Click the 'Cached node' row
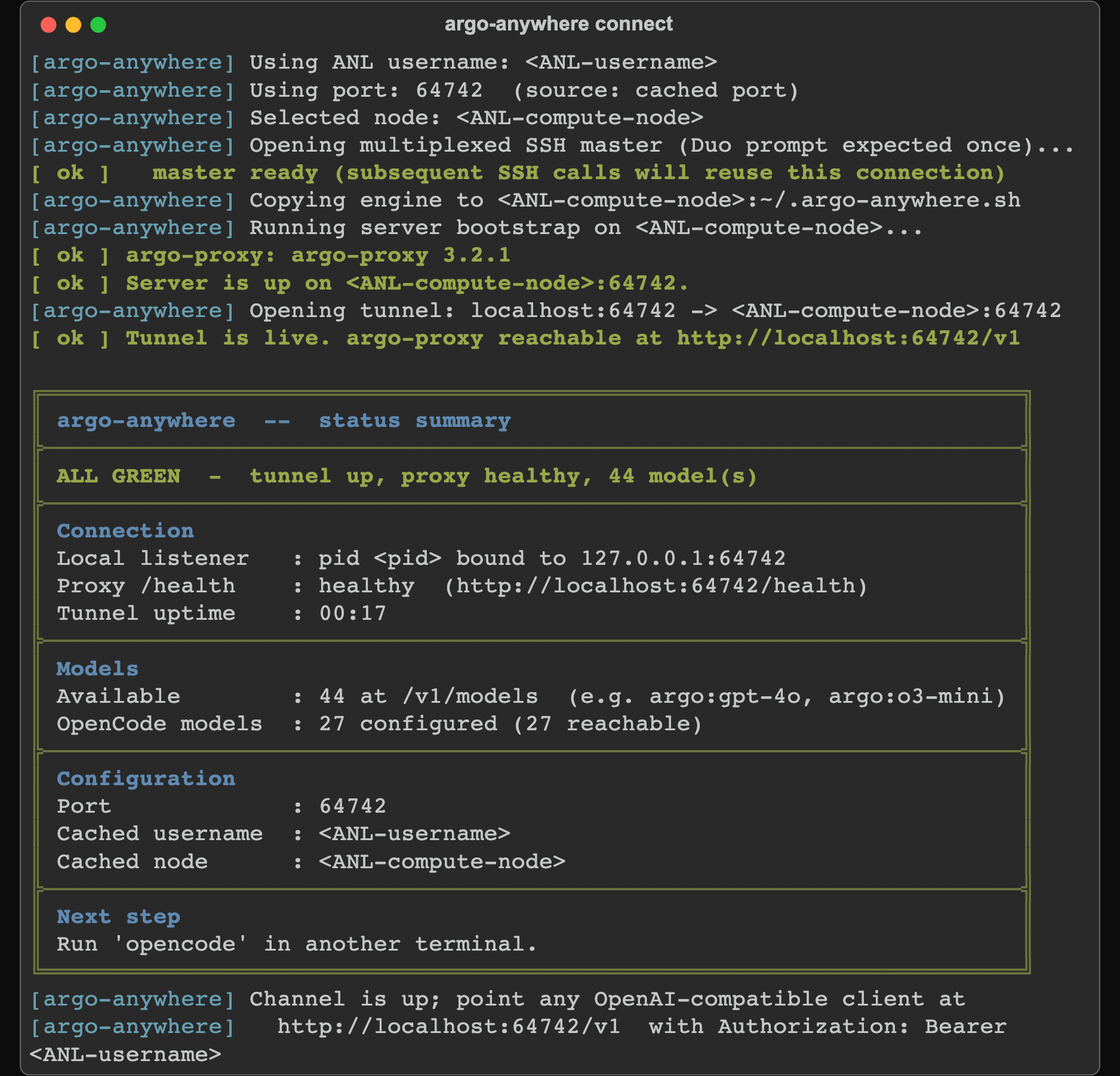Viewport: 1120px width, 1076px height. (311, 861)
